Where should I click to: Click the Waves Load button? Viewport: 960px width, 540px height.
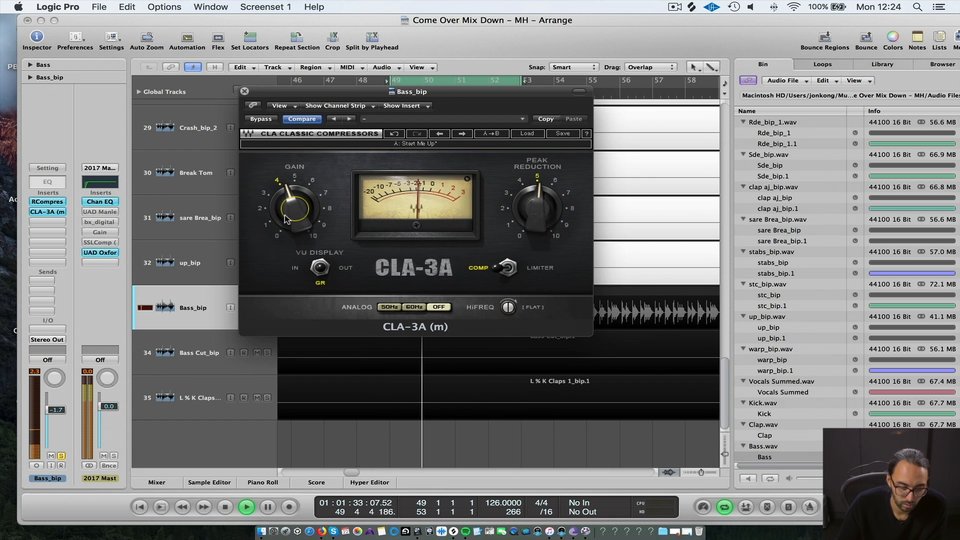(527, 133)
